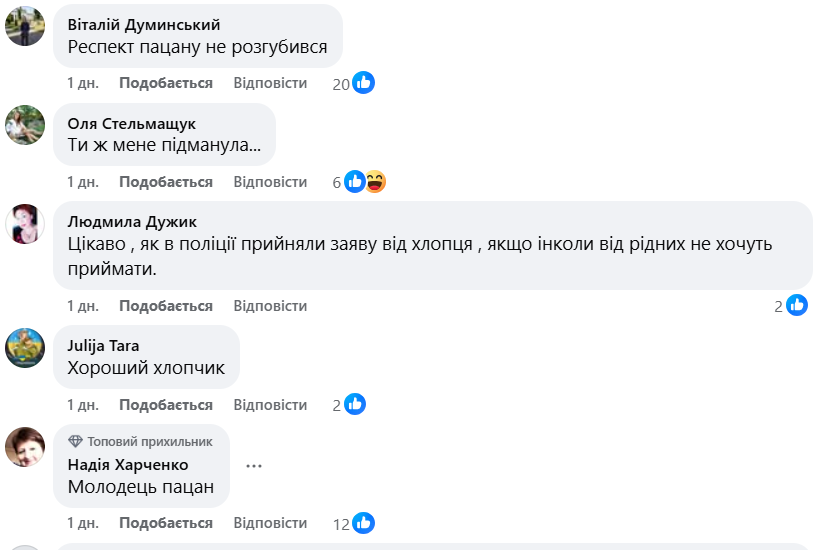This screenshot has width=840, height=550.
Task: Open Надія Харченко's profile avatar
Action: pyautogui.click(x=25, y=446)
